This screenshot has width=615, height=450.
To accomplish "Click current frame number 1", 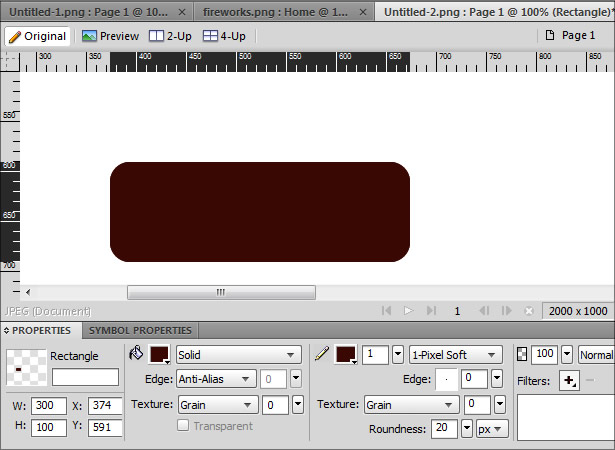I will coord(457,311).
